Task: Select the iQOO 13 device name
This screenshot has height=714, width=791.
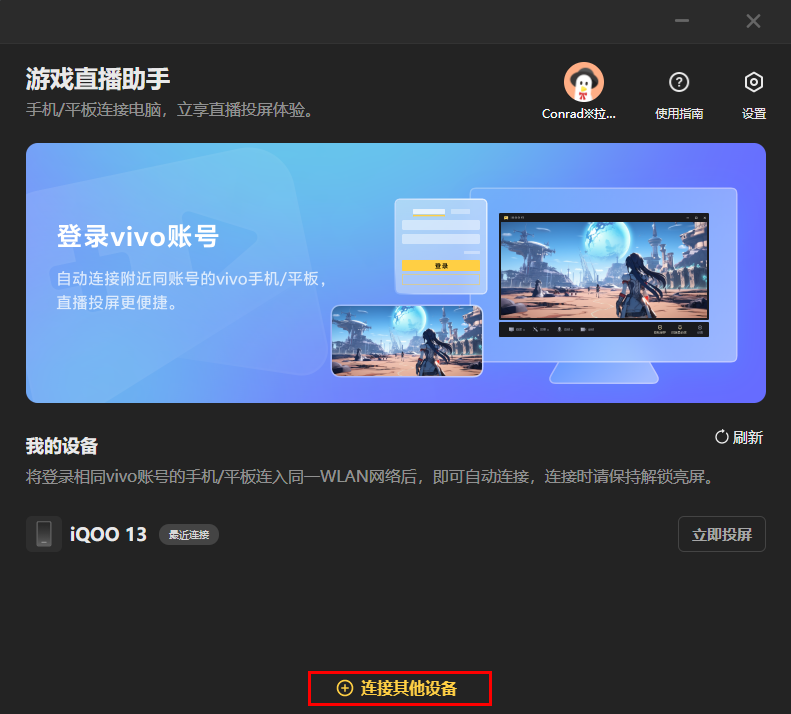Action: (x=108, y=534)
